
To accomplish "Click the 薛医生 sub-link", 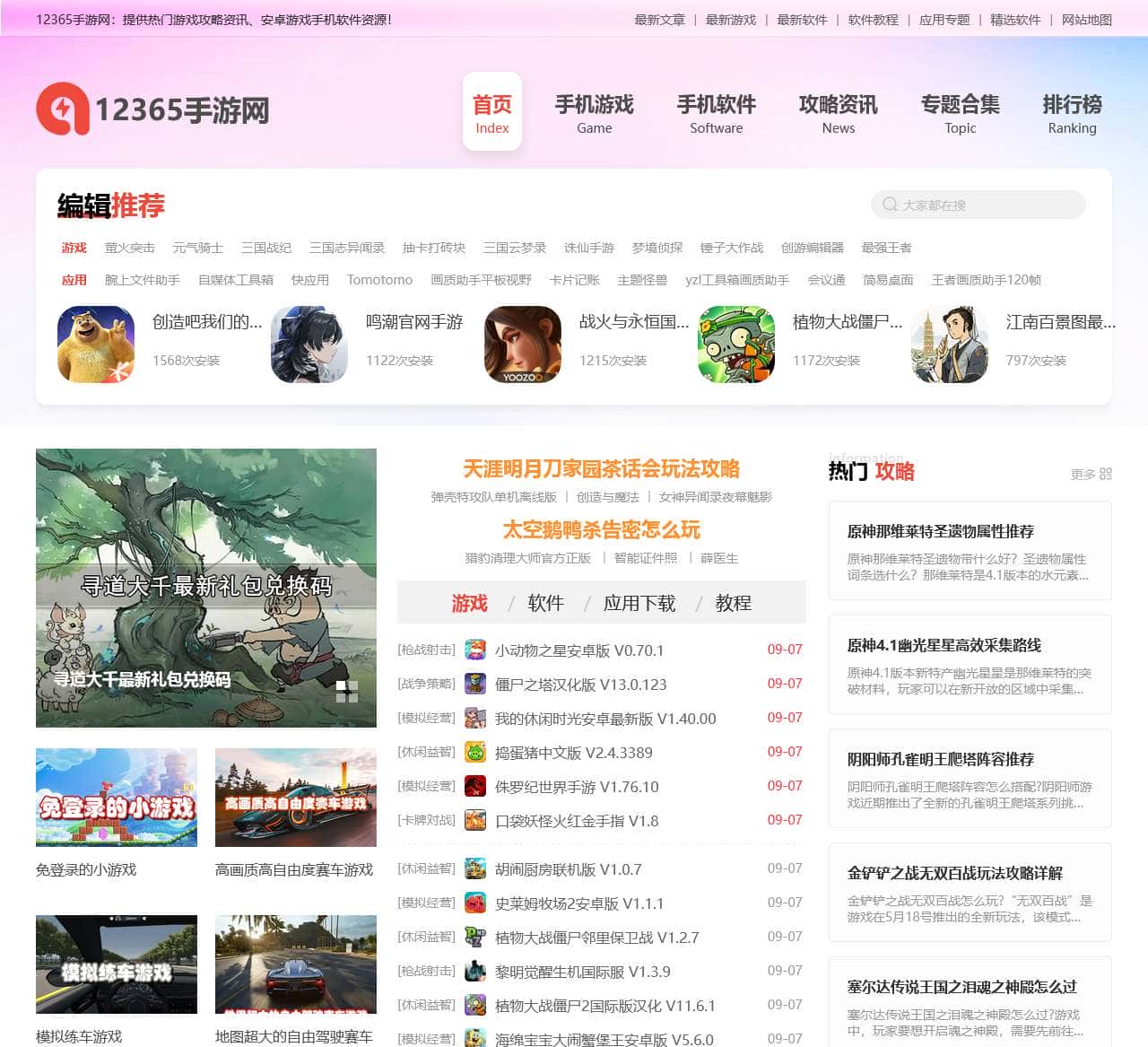I will pos(719,558).
